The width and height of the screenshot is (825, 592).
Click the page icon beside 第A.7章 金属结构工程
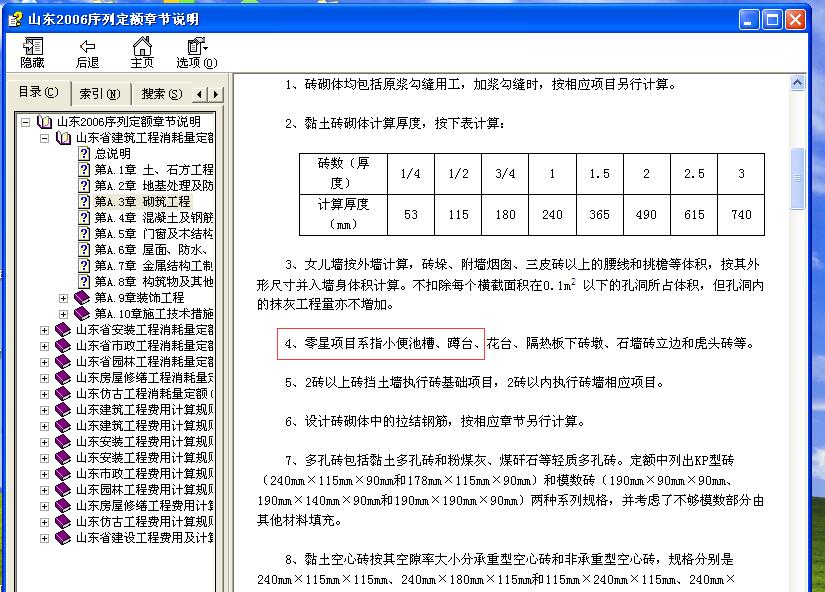[84, 265]
